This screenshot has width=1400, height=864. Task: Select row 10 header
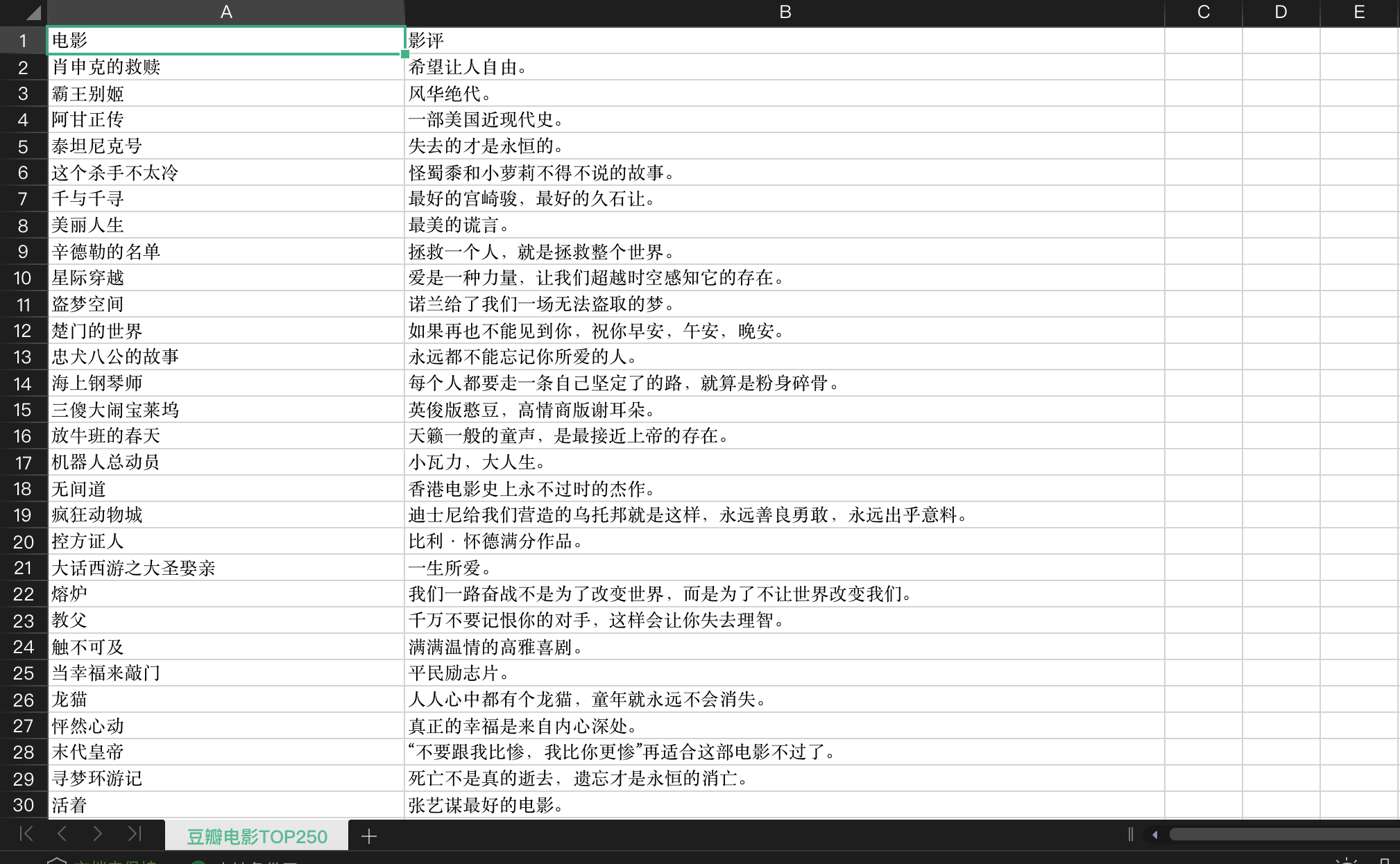pos(23,278)
